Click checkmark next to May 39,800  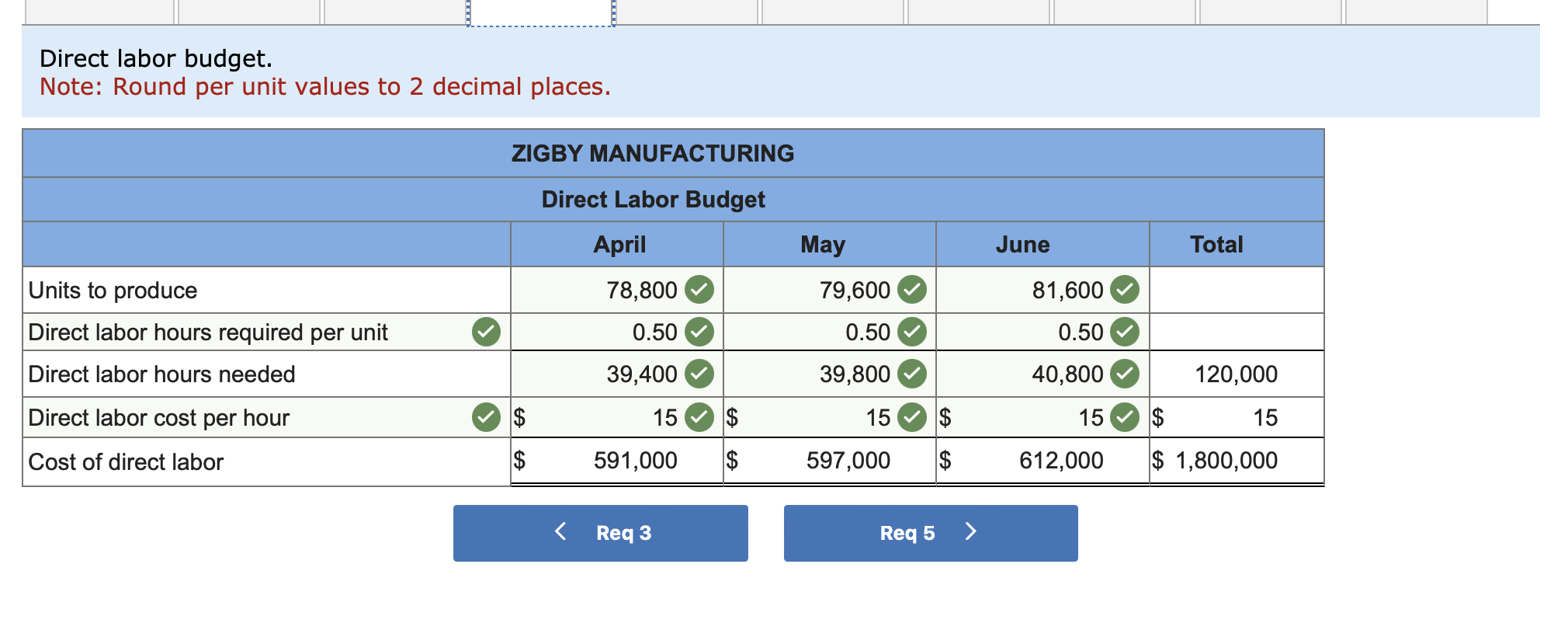912,374
